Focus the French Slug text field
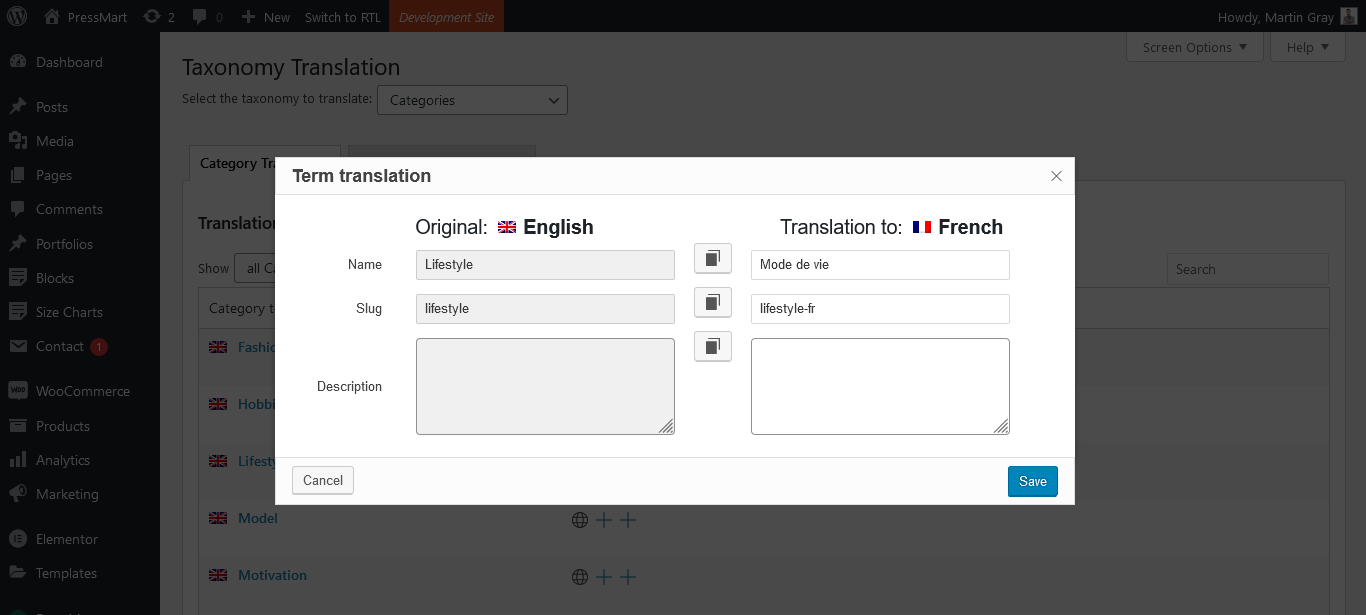 pyautogui.click(x=880, y=309)
